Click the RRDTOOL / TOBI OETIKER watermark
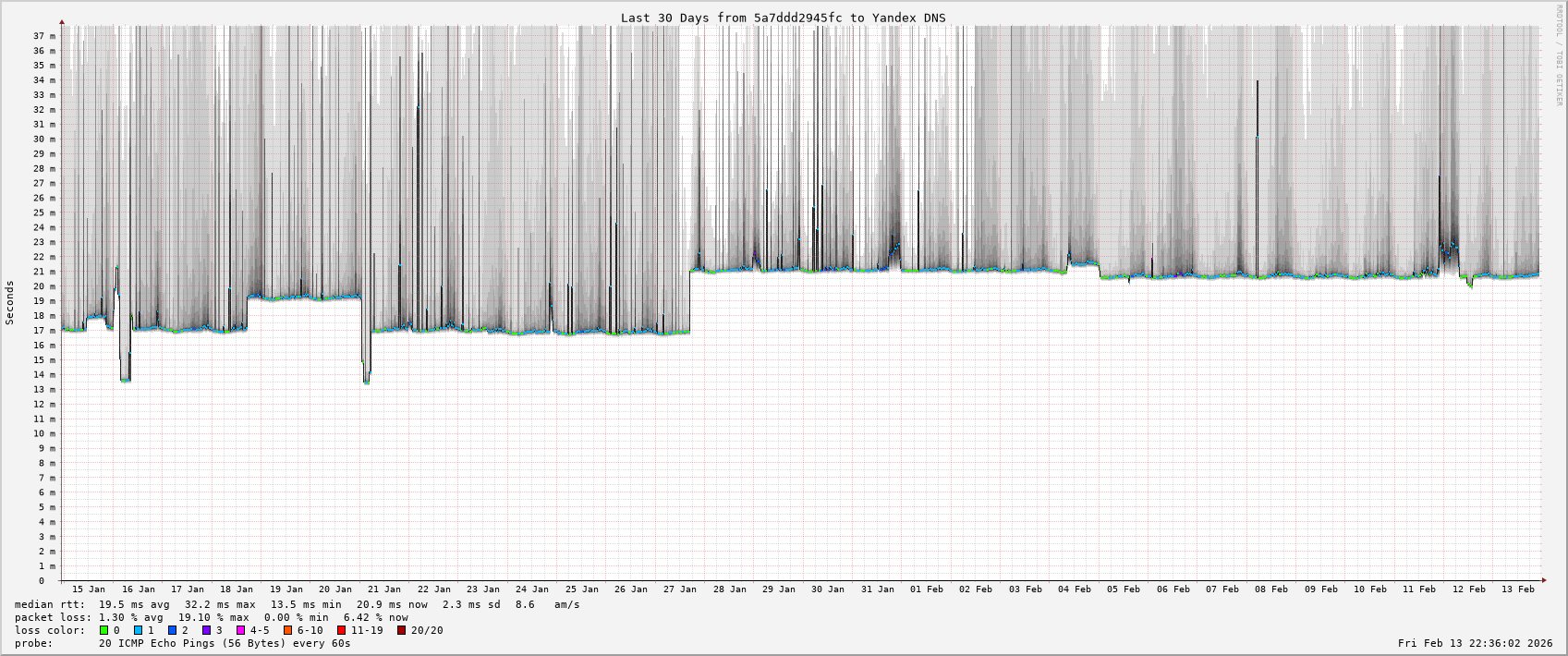This screenshot has width=1568, height=656. (x=1559, y=55)
